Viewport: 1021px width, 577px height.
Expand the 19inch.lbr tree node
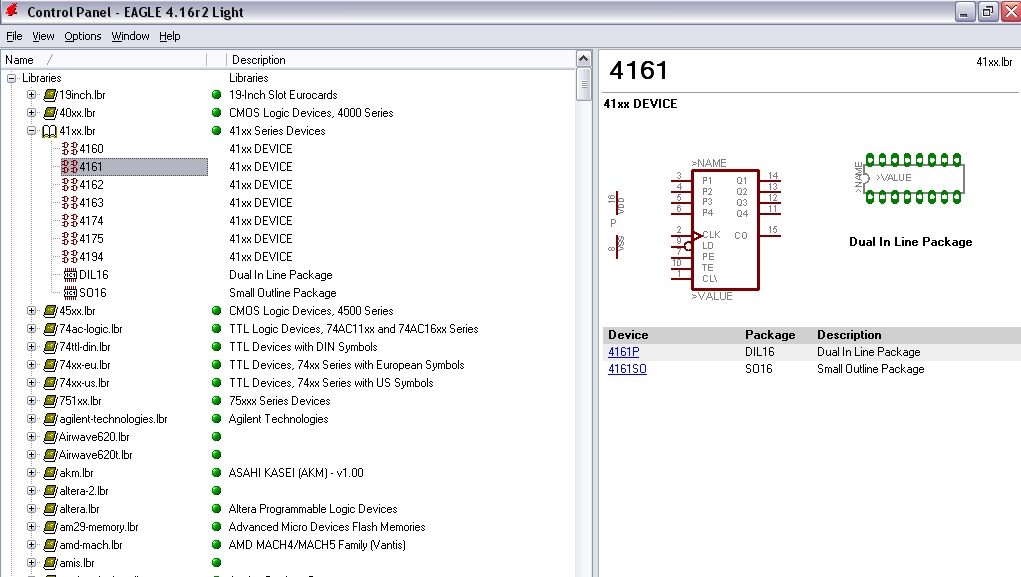pyautogui.click(x=31, y=95)
